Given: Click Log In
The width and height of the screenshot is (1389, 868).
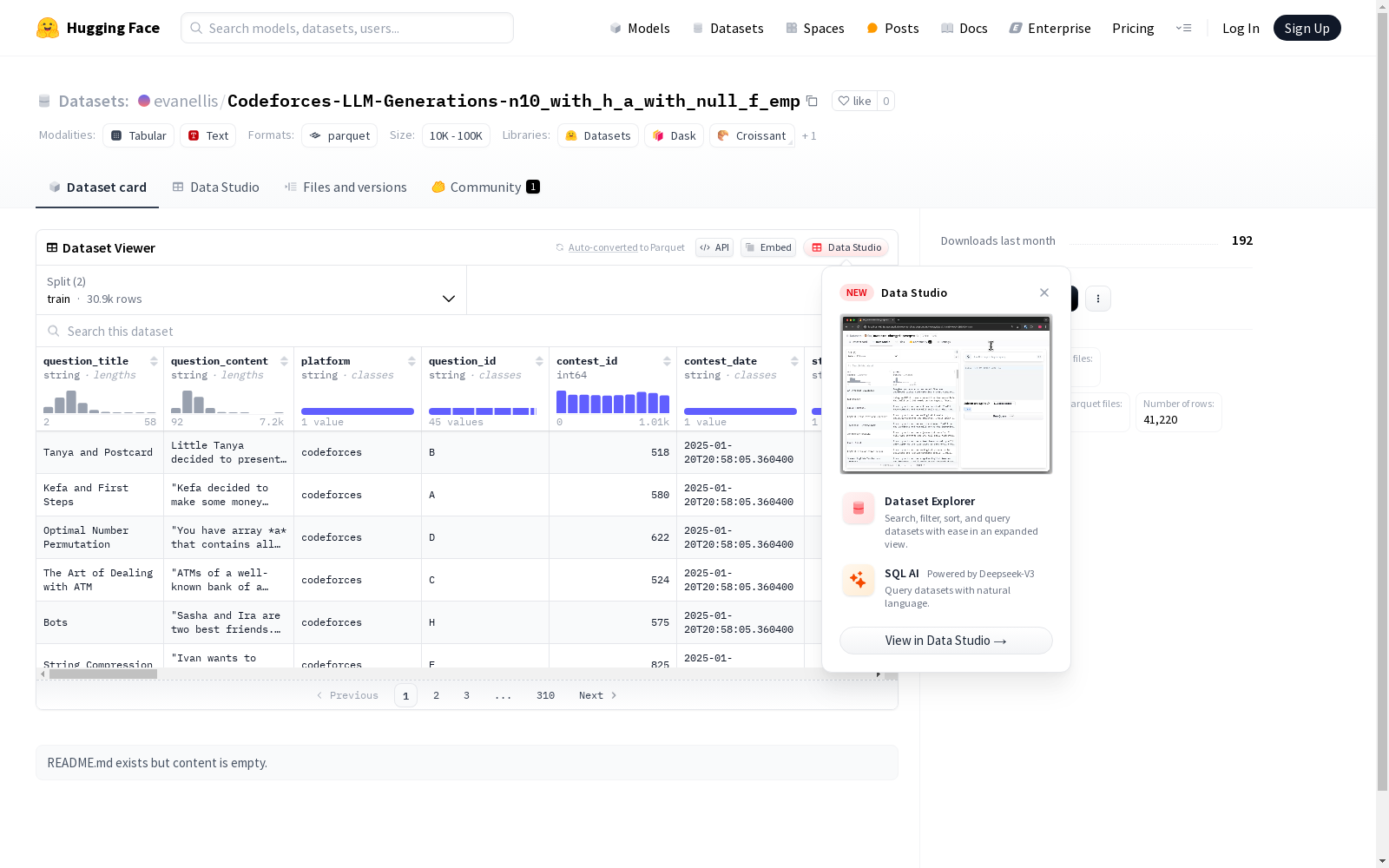Looking at the screenshot, I should pos(1241,28).
